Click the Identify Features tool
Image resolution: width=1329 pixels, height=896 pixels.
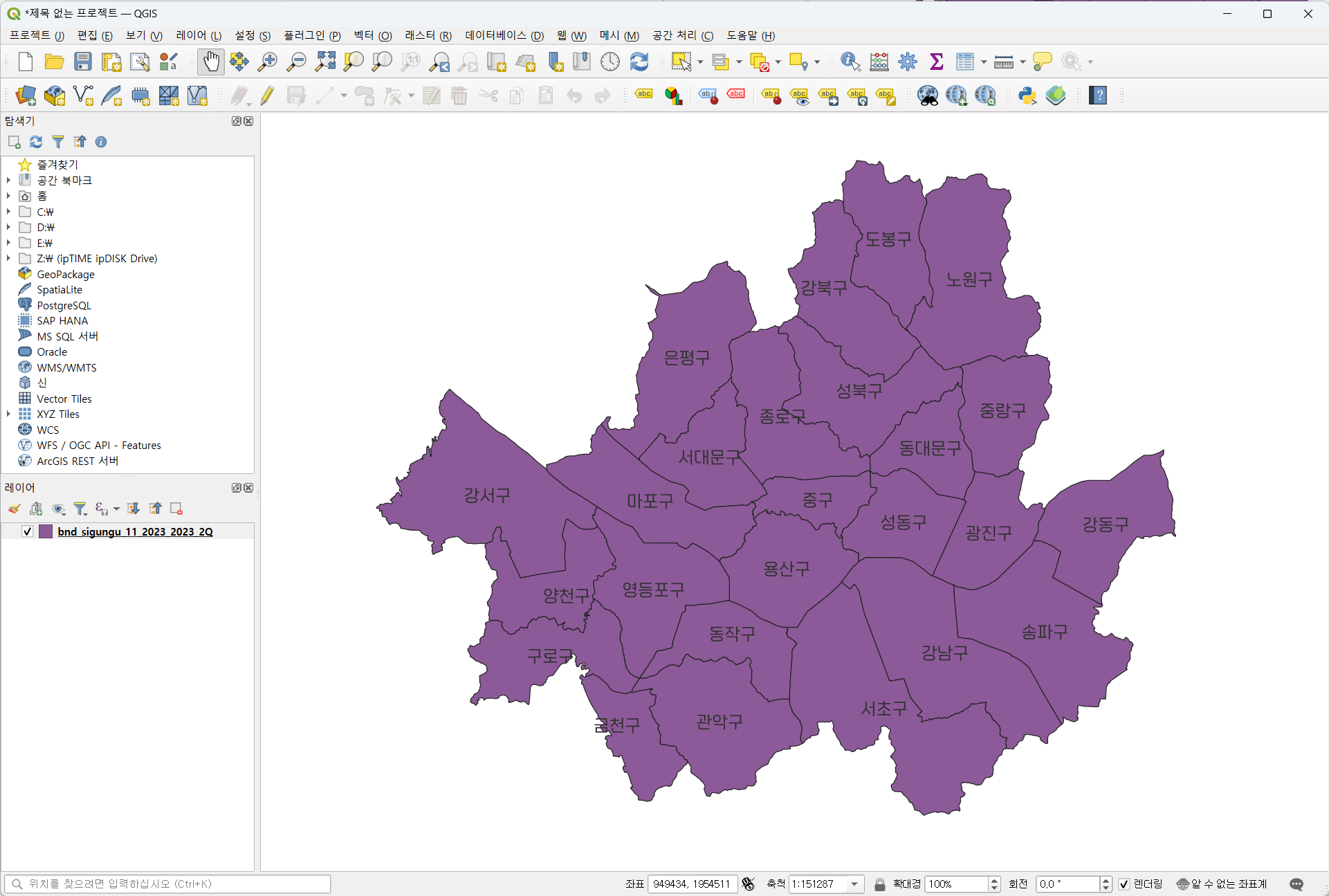point(850,62)
